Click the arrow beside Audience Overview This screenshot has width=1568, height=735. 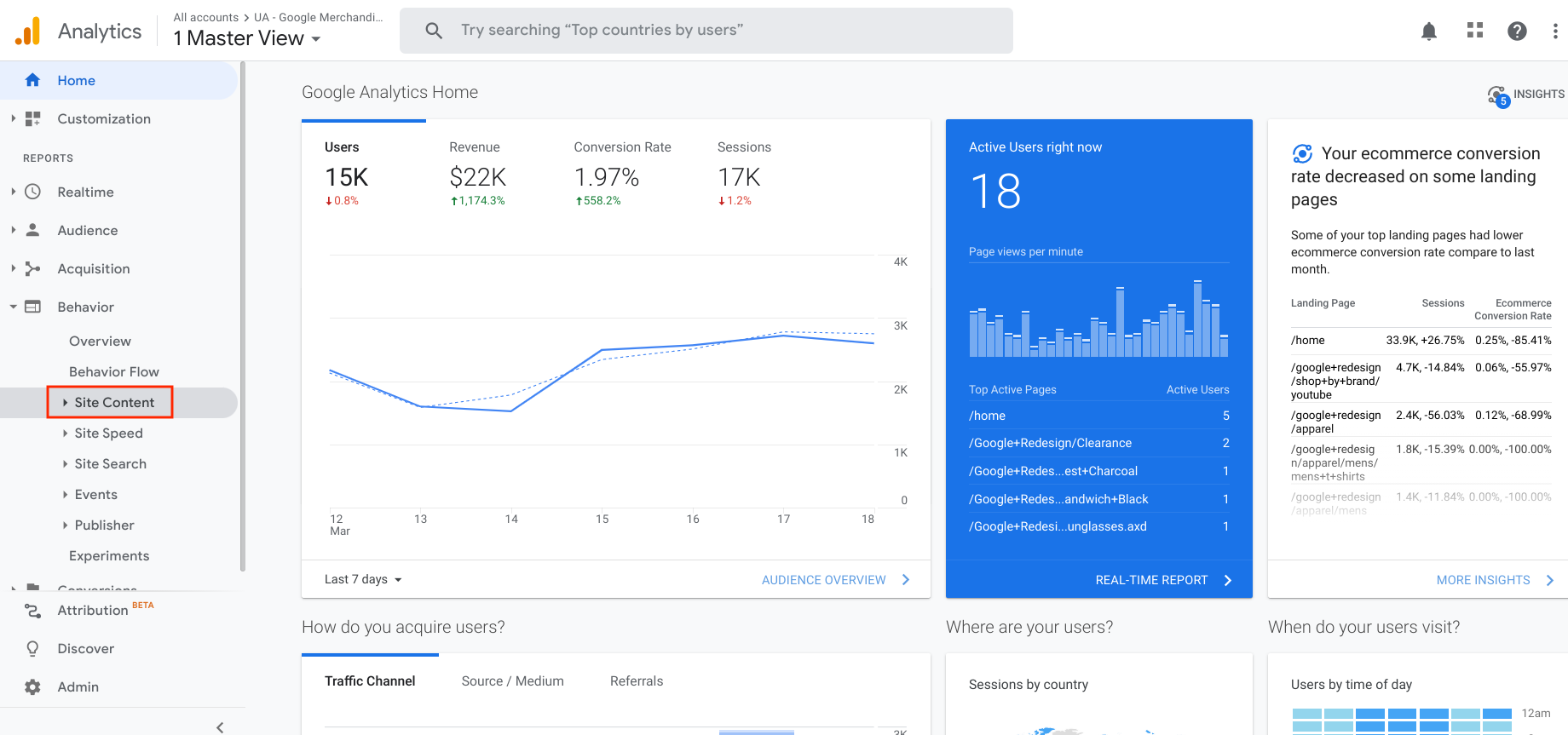coord(906,580)
